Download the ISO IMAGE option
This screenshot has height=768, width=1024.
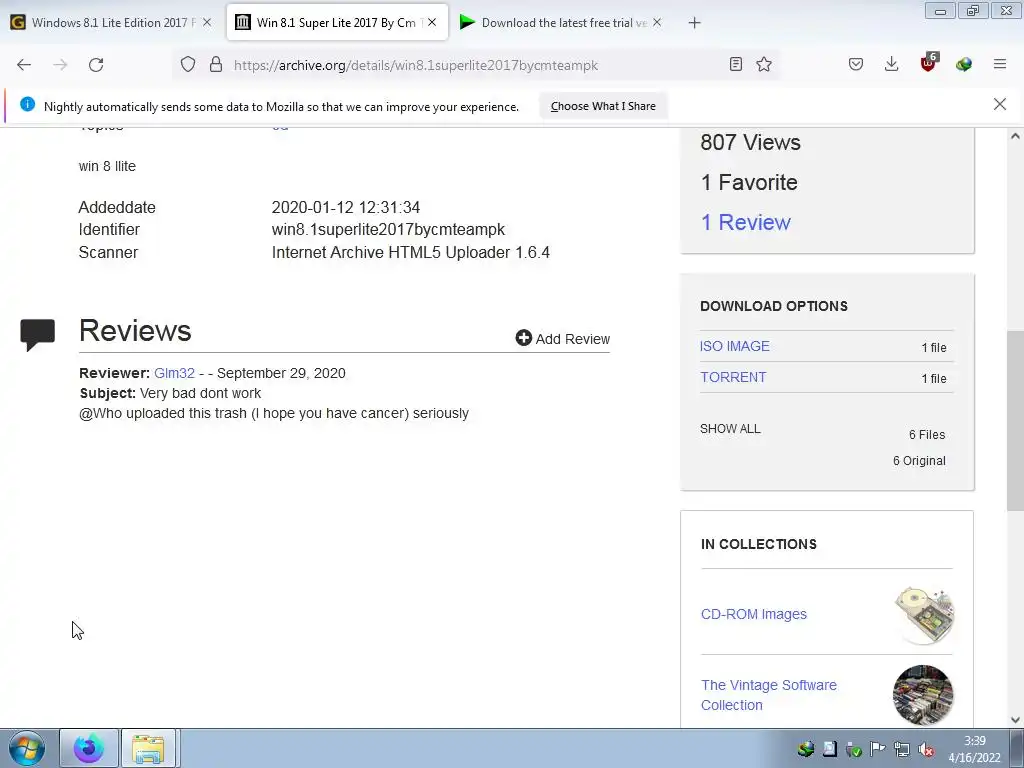pyautogui.click(x=735, y=346)
